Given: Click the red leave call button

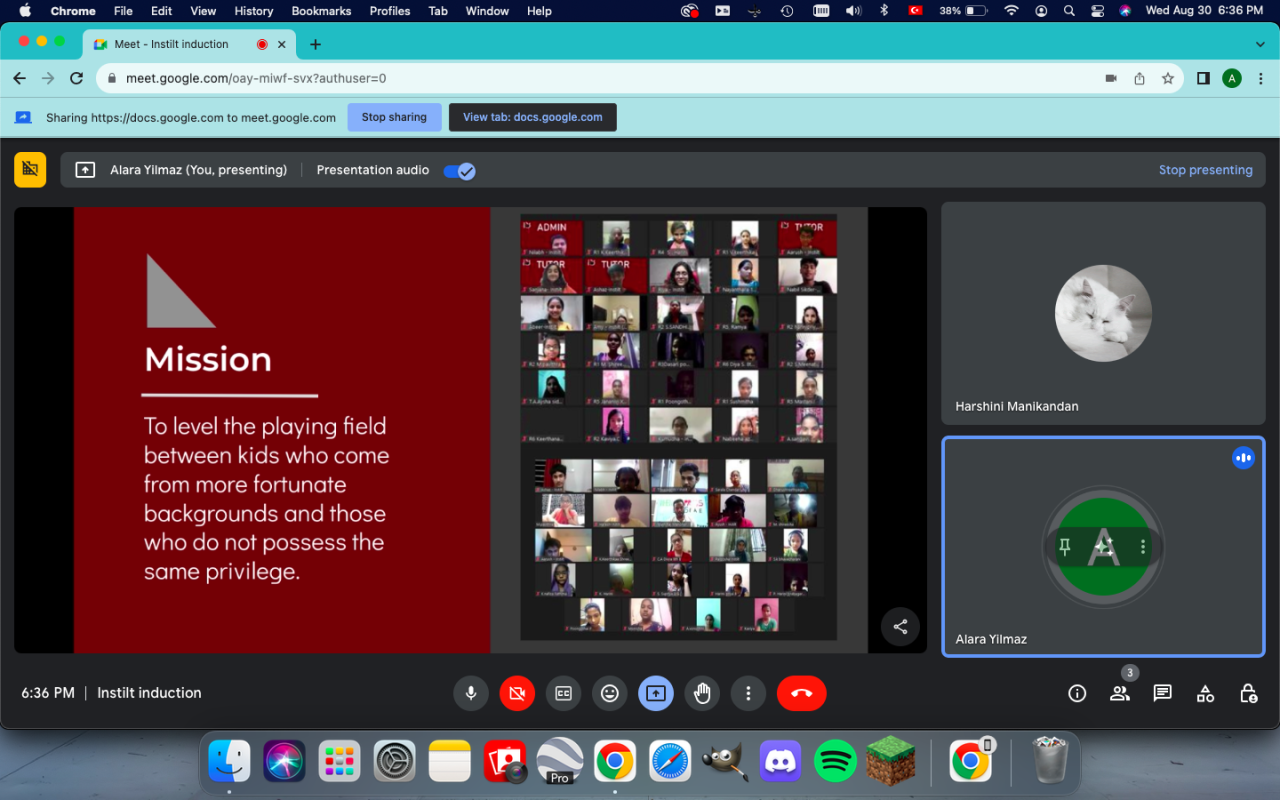Looking at the screenshot, I should [x=801, y=693].
